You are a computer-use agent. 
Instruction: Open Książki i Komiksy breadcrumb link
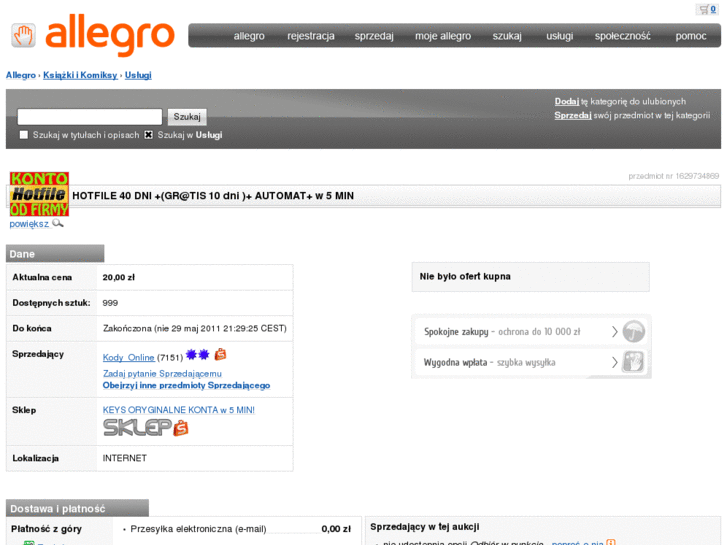(x=80, y=75)
